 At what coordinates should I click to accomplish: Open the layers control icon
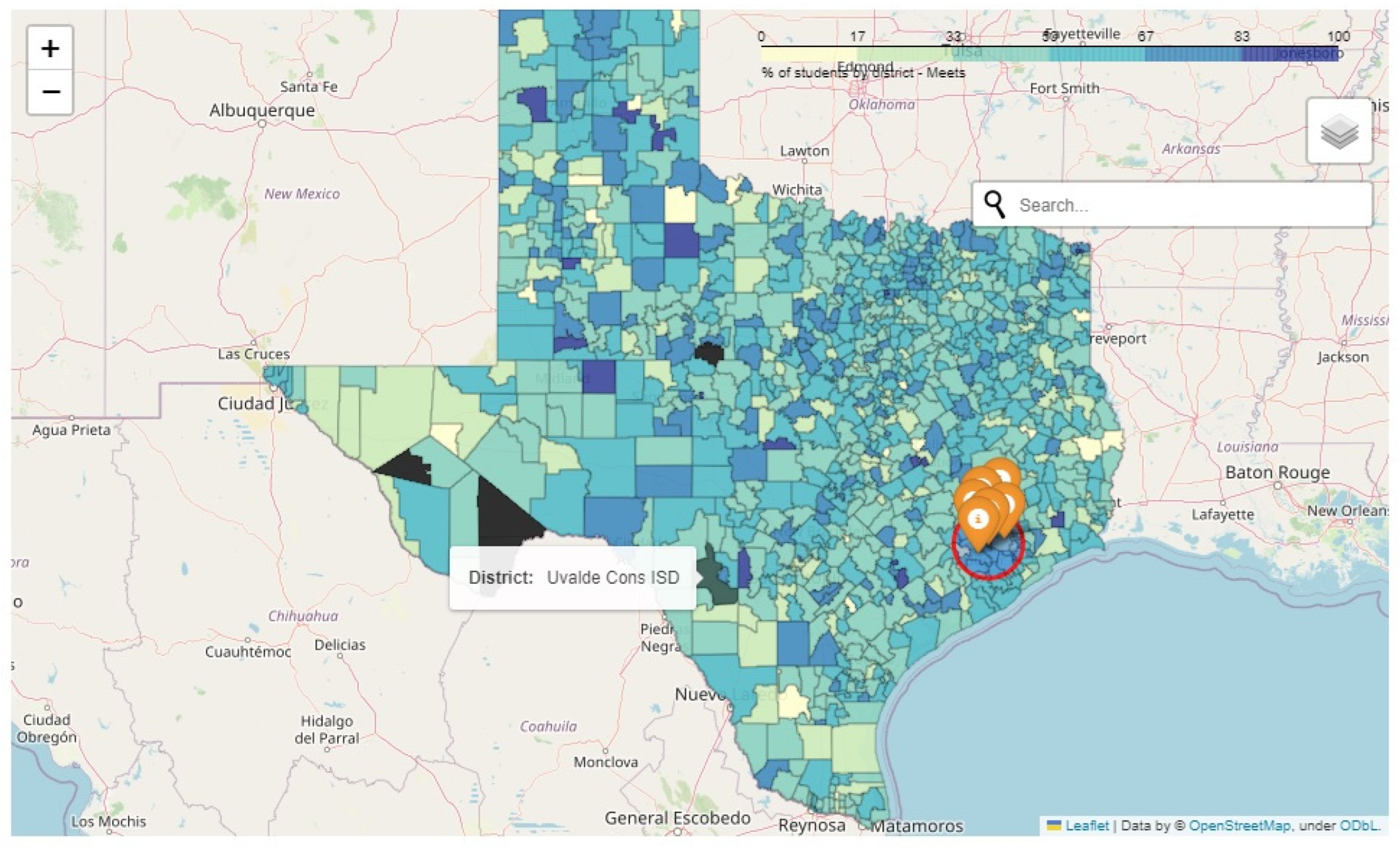pyautogui.click(x=1339, y=131)
